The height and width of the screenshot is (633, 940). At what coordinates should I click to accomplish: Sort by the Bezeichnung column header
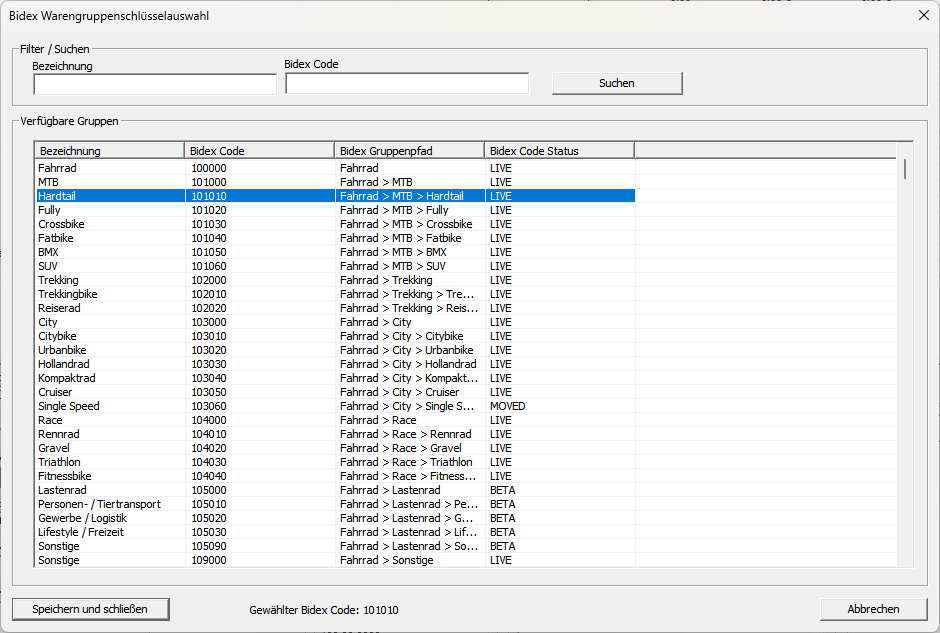(x=110, y=151)
